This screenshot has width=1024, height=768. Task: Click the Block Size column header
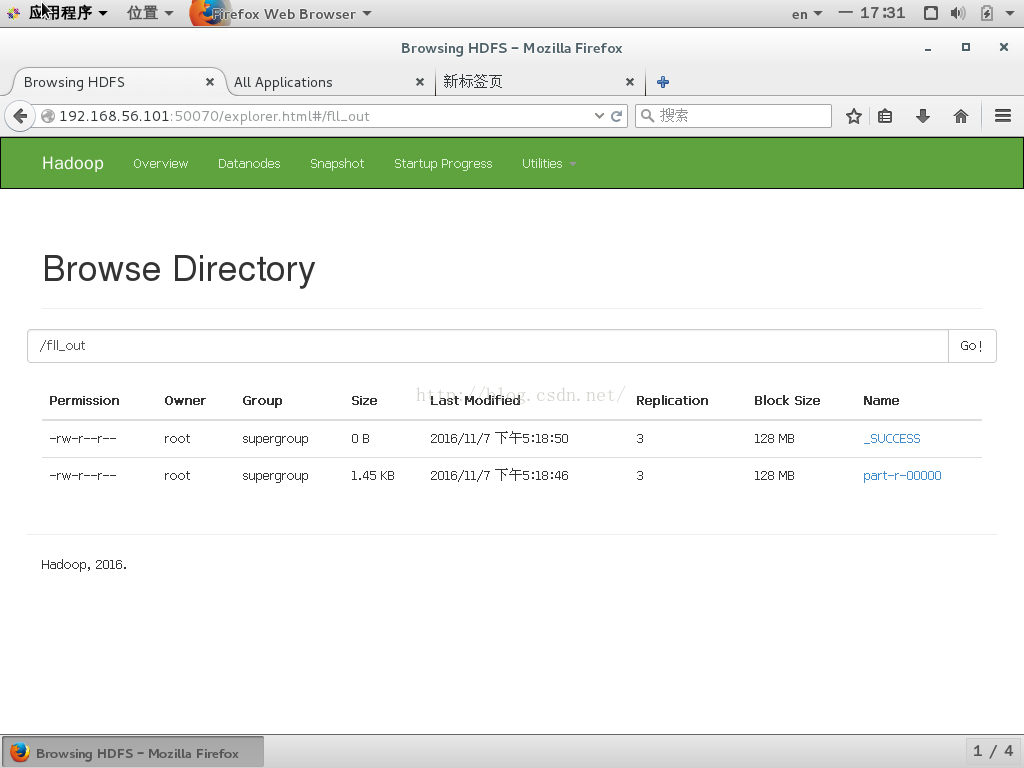(787, 400)
